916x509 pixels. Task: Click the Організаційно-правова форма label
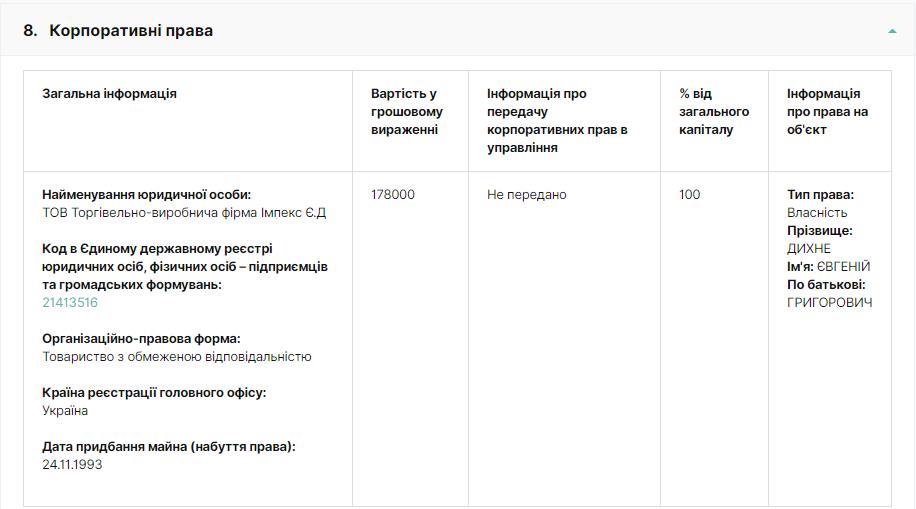tap(141, 339)
